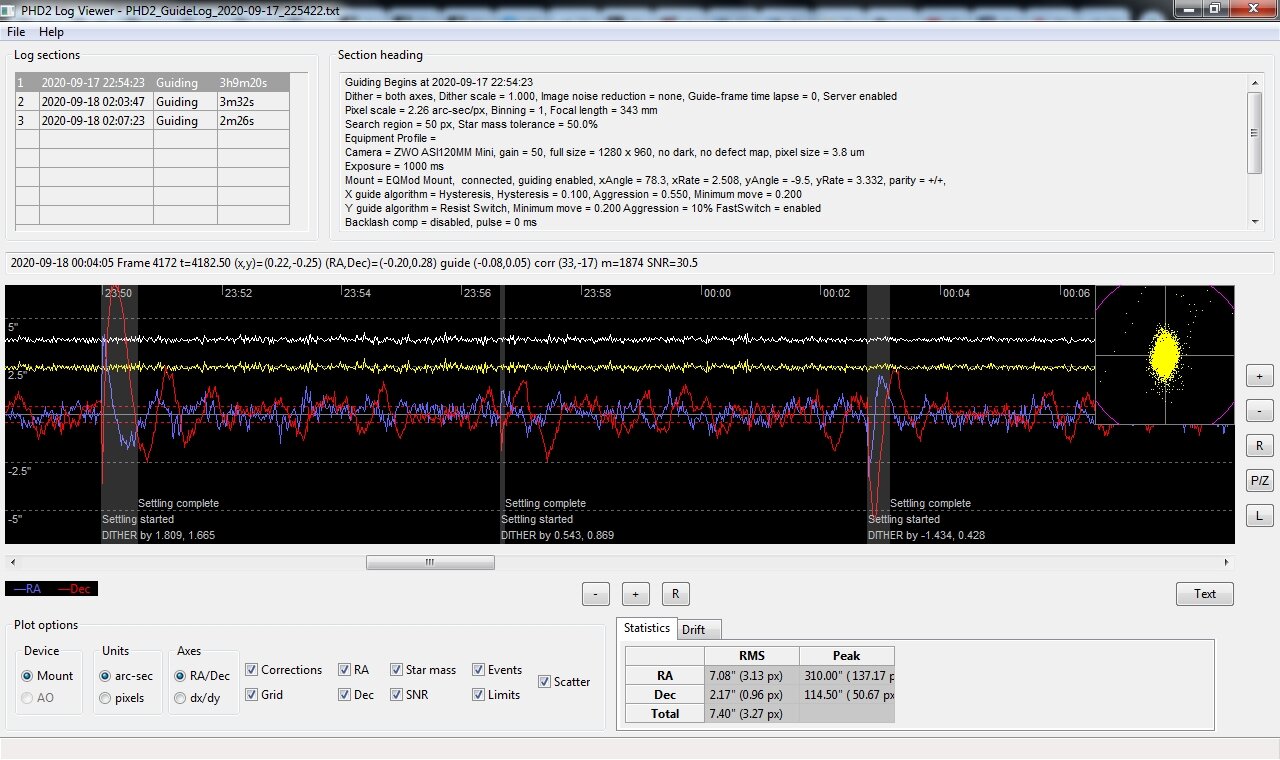Select log section 2020-09-18 02:07:23
This screenshot has height=760, width=1280.
click(x=152, y=121)
